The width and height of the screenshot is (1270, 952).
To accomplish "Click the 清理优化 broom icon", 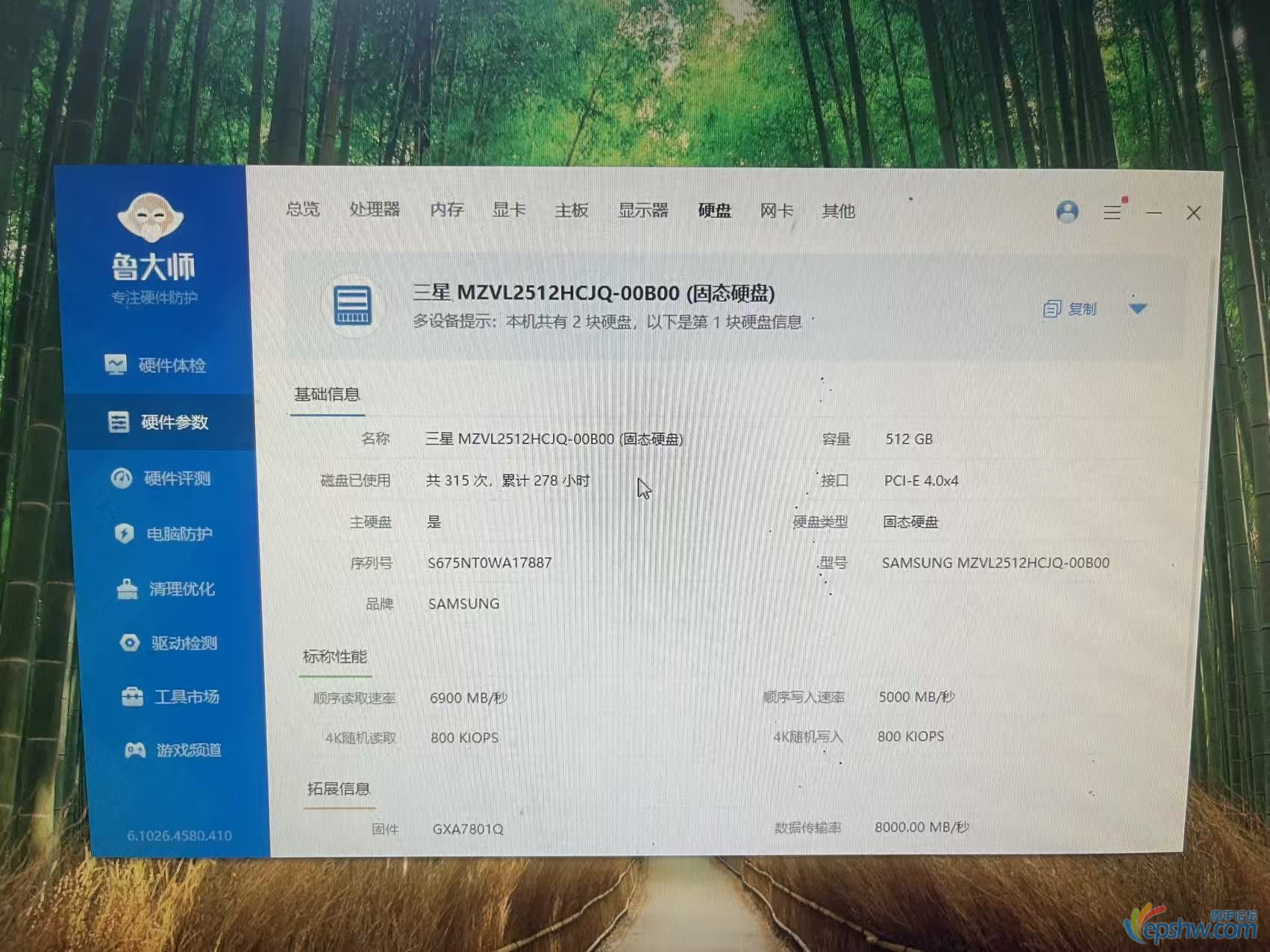I will [128, 589].
